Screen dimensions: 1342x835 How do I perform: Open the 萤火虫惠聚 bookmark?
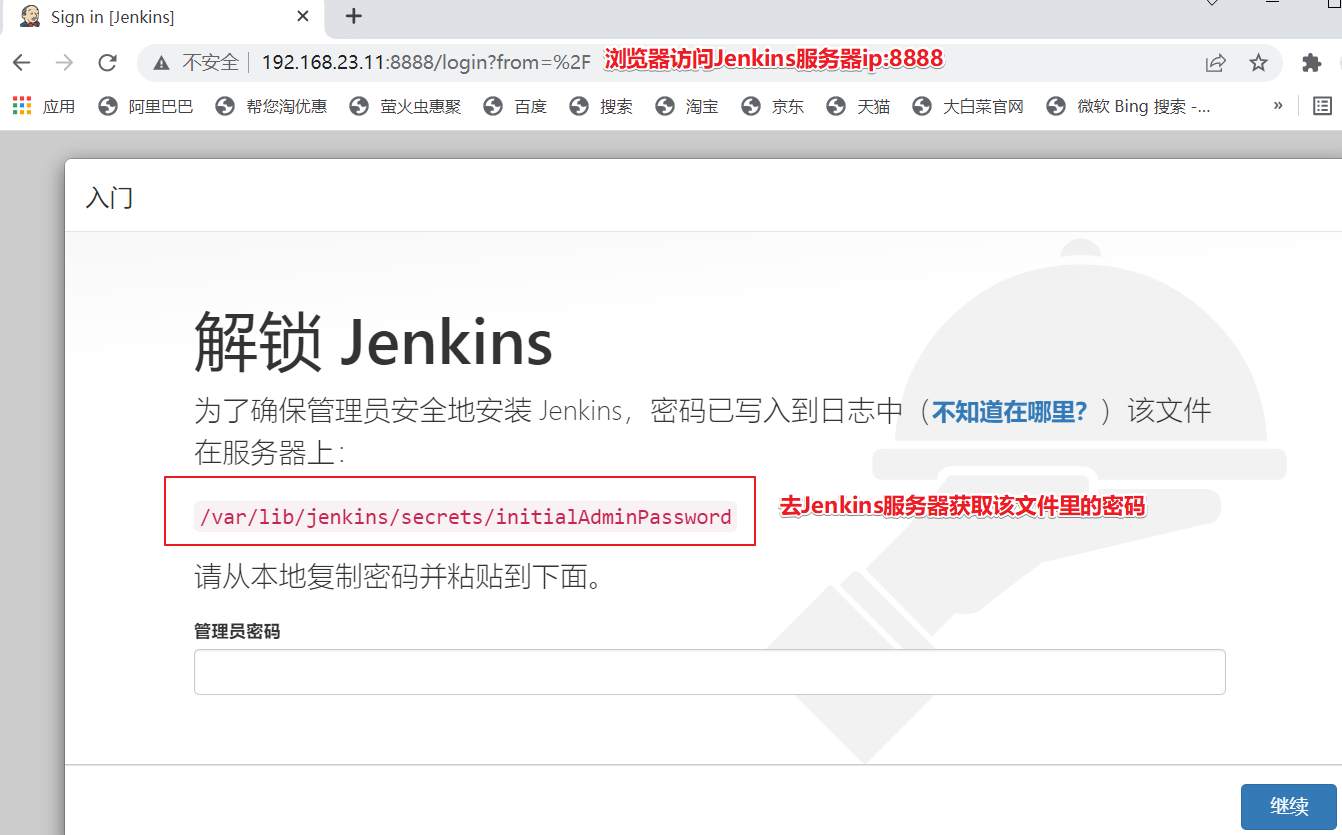pos(406,106)
